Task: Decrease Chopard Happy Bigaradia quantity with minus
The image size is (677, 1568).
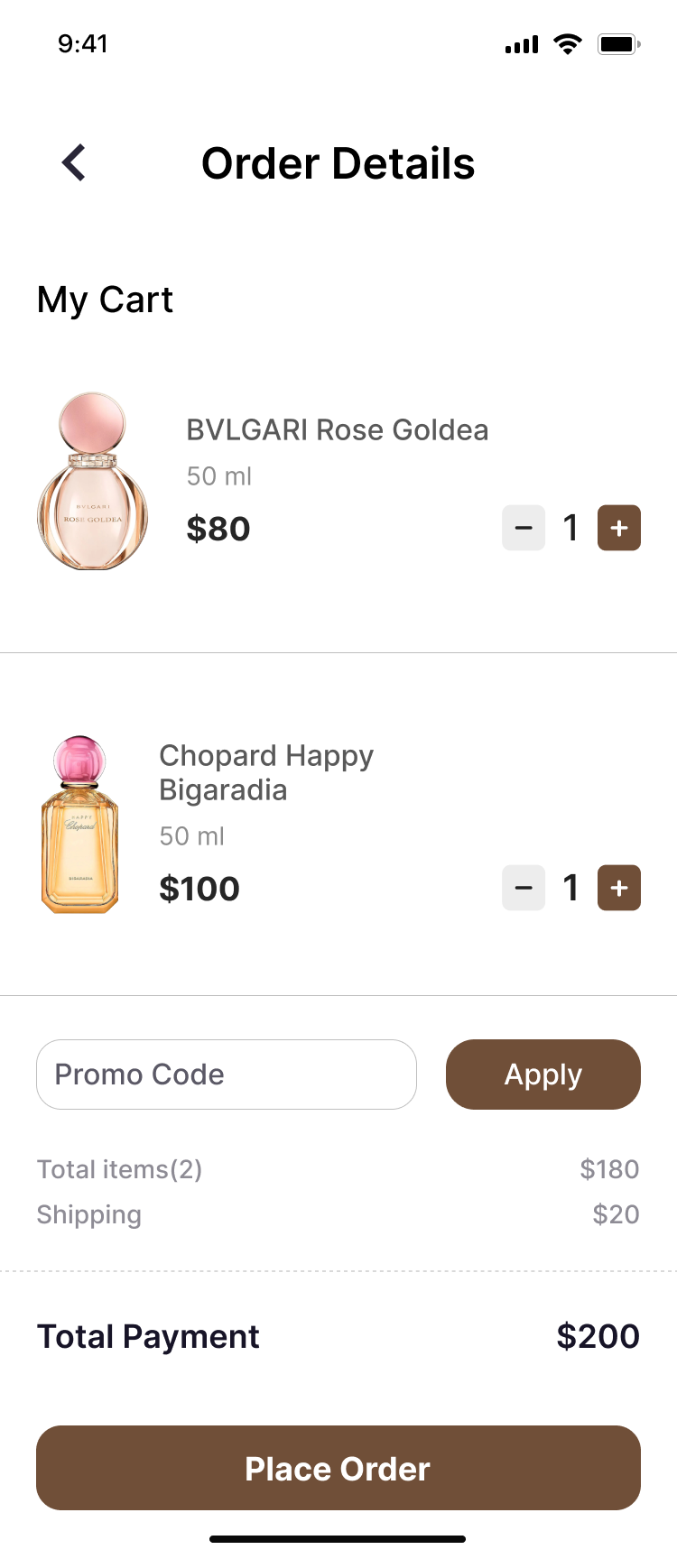Action: pyautogui.click(x=524, y=888)
